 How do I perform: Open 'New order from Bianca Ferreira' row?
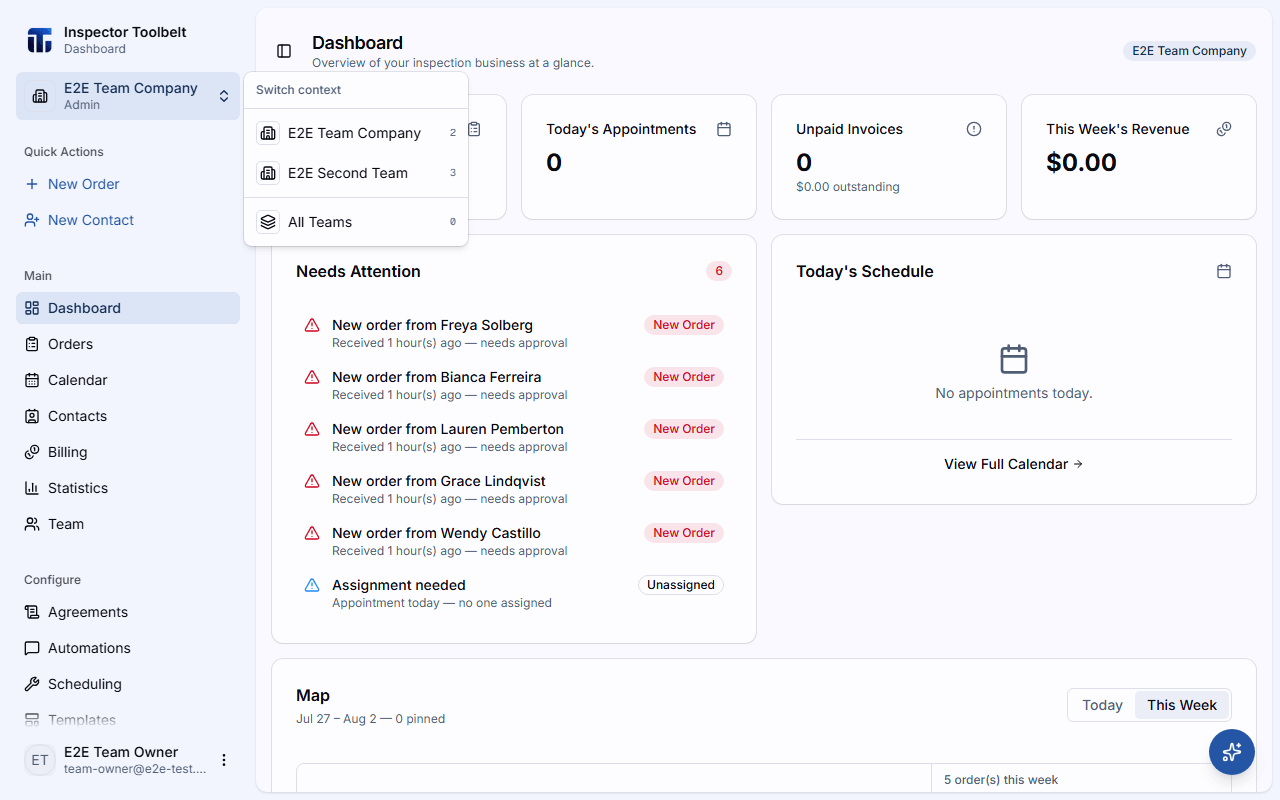pos(514,386)
